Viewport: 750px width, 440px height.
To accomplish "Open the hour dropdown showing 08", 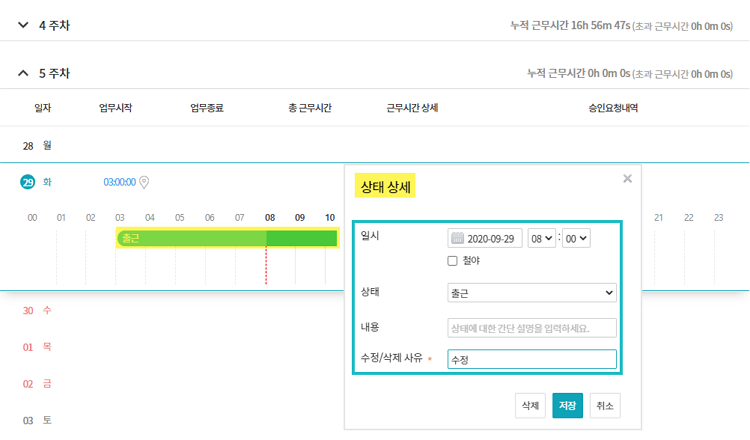I will coord(541,238).
